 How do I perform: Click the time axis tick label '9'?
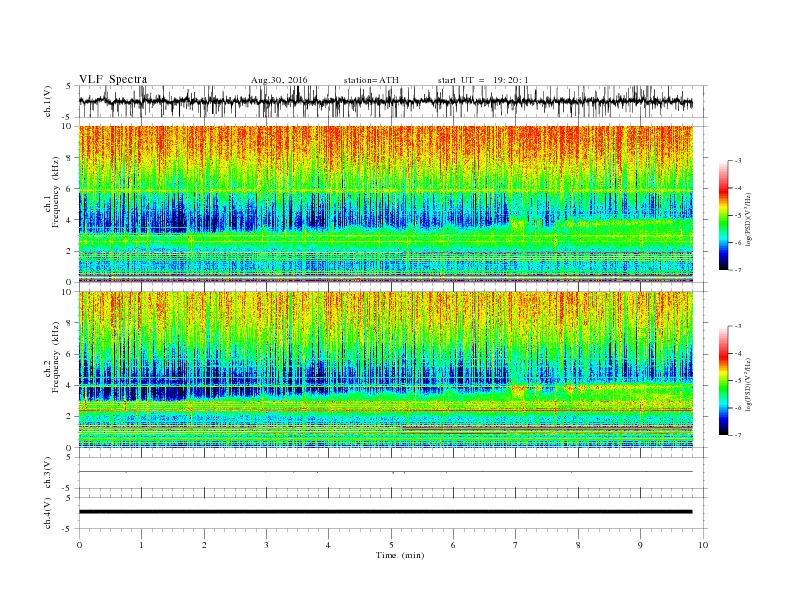640,545
